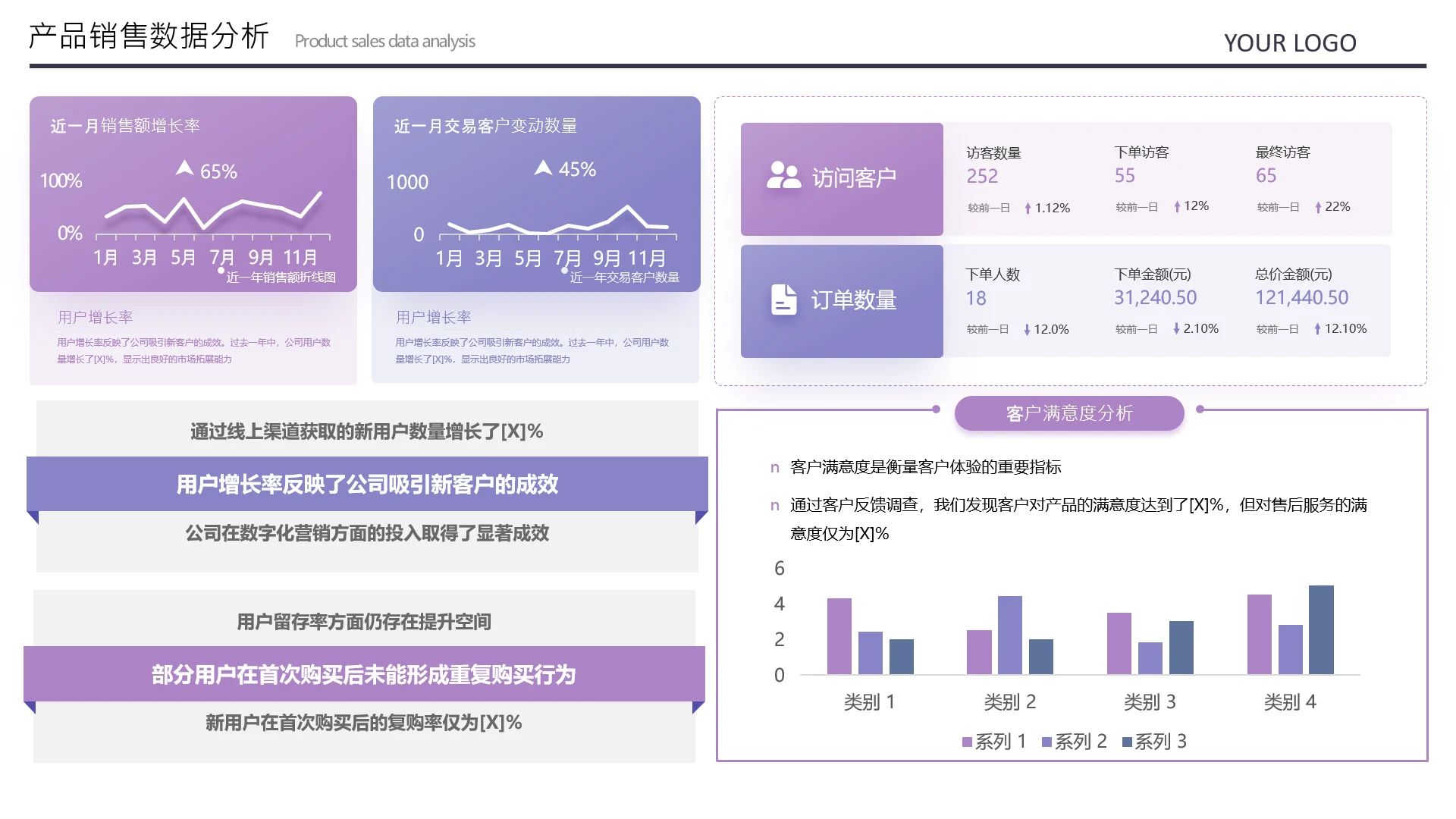Viewport: 1456px width, 819px height.
Task: Select the 客户满意度分析 pill label
Action: pyautogui.click(x=1068, y=413)
